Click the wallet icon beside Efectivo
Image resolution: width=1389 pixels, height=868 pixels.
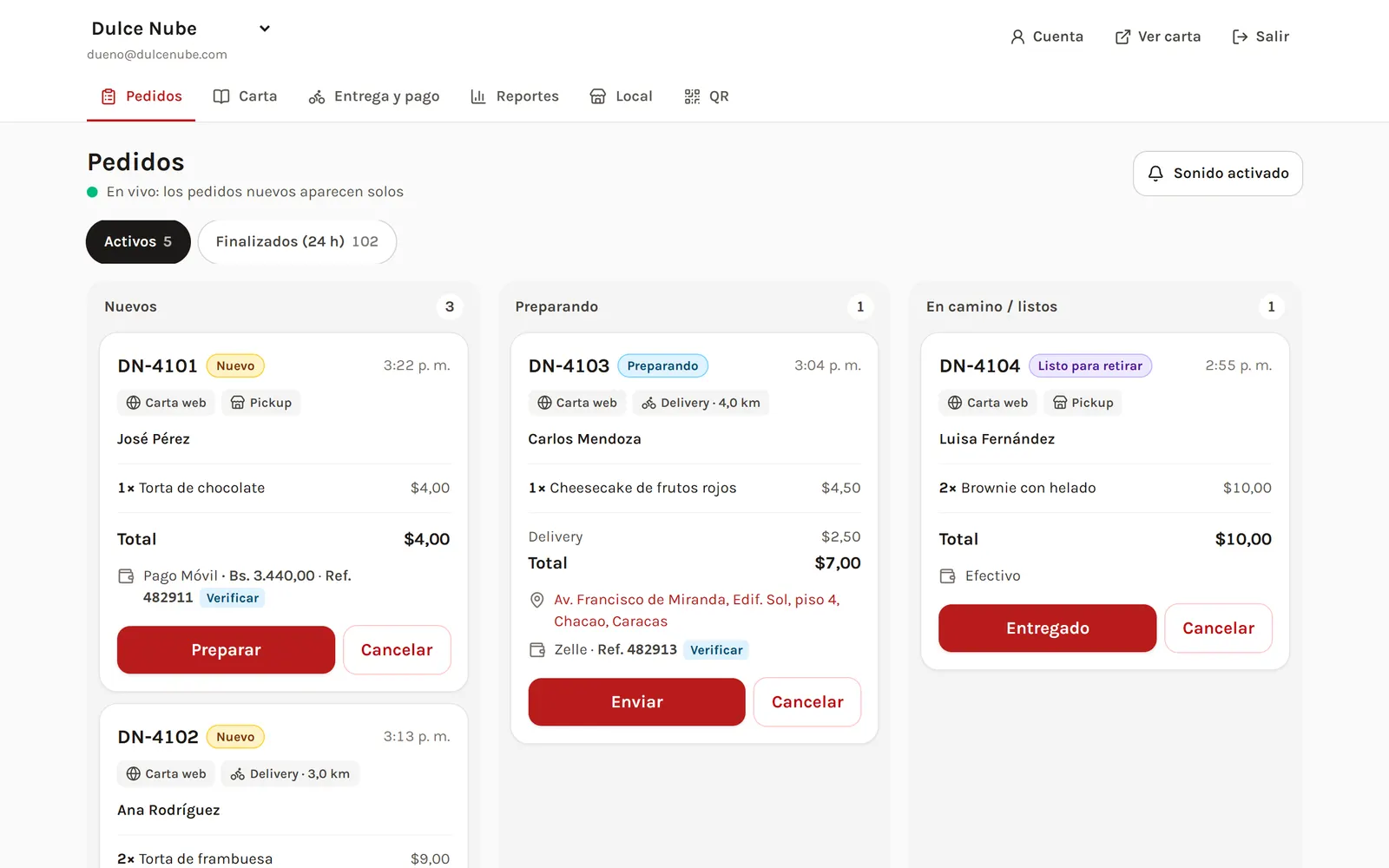(x=947, y=576)
